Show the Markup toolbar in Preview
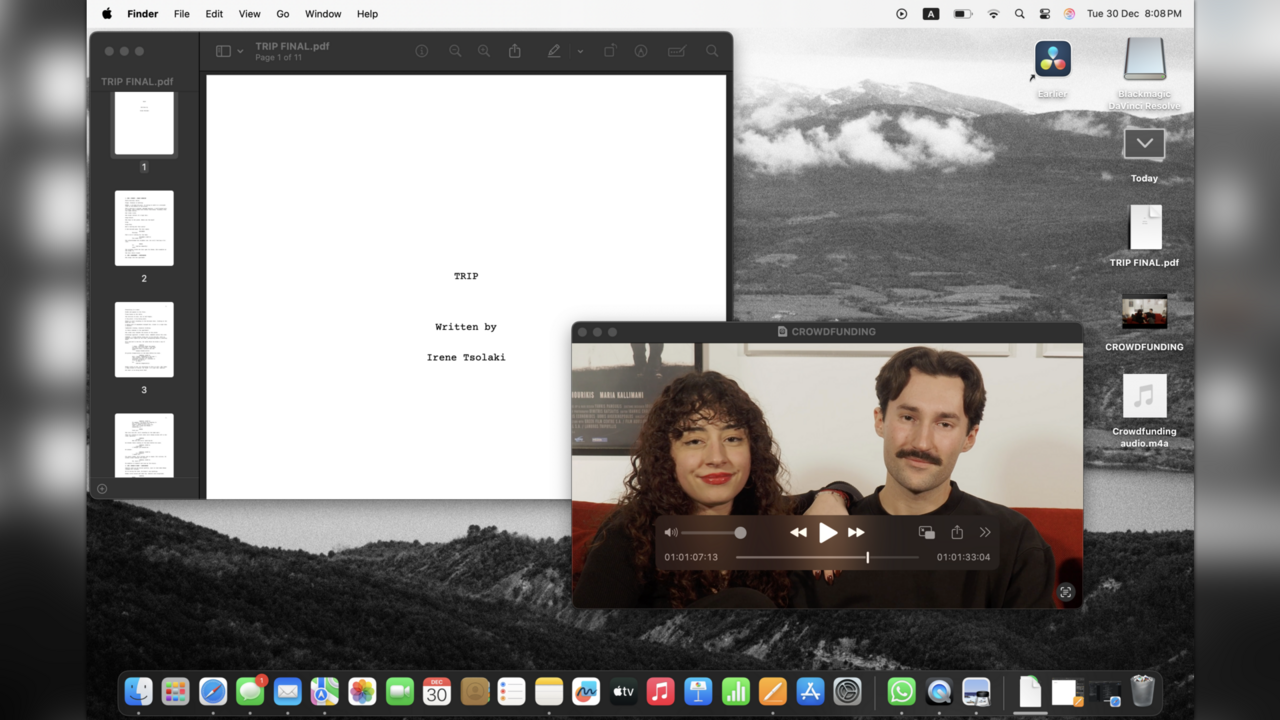 [641, 51]
